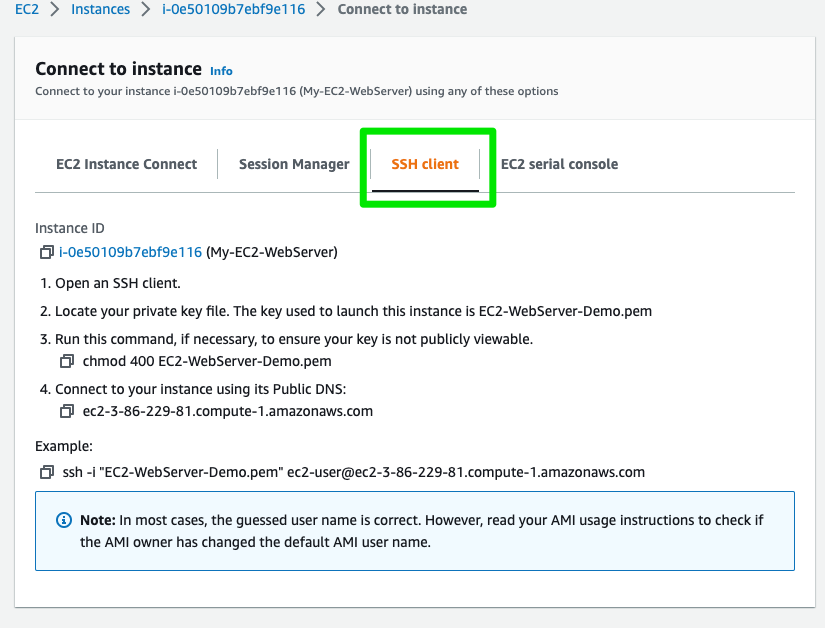This screenshot has height=628, width=825.
Task: Open Instances breadcrumb link
Action: [100, 9]
